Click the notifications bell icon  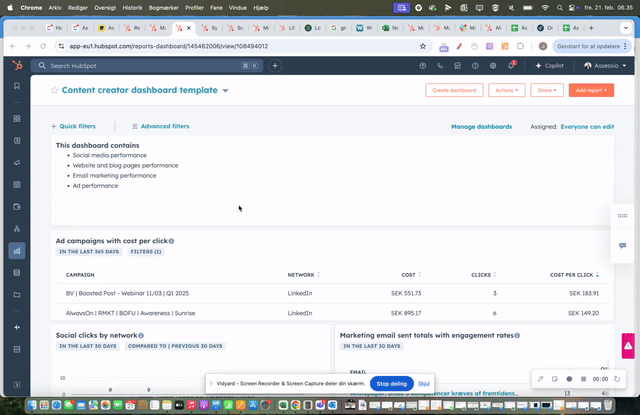pyautogui.click(x=511, y=66)
